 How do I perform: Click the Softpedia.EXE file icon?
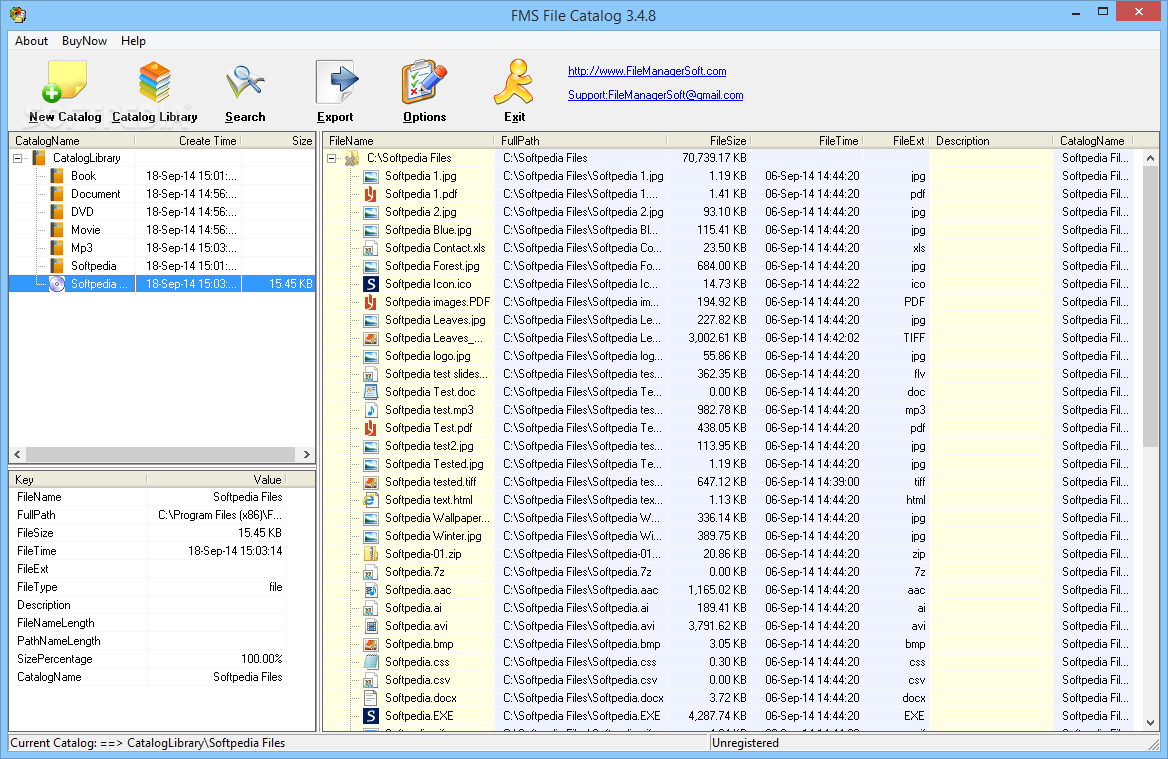pyautogui.click(x=369, y=716)
